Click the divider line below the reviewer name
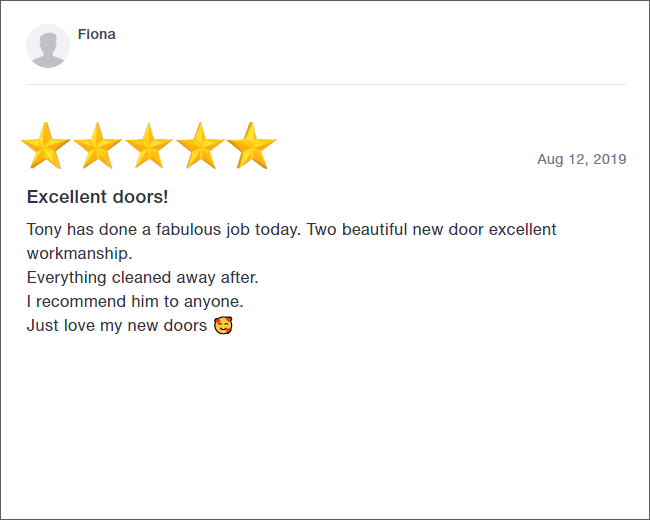The width and height of the screenshot is (650, 520). [x=325, y=84]
